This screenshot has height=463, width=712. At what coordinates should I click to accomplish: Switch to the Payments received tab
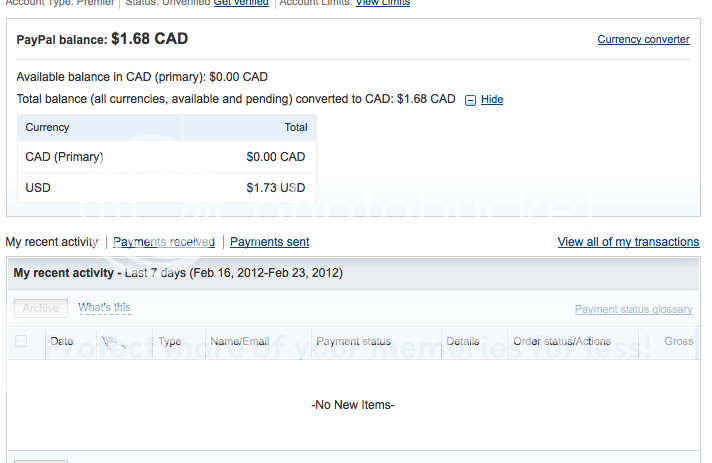(x=164, y=242)
